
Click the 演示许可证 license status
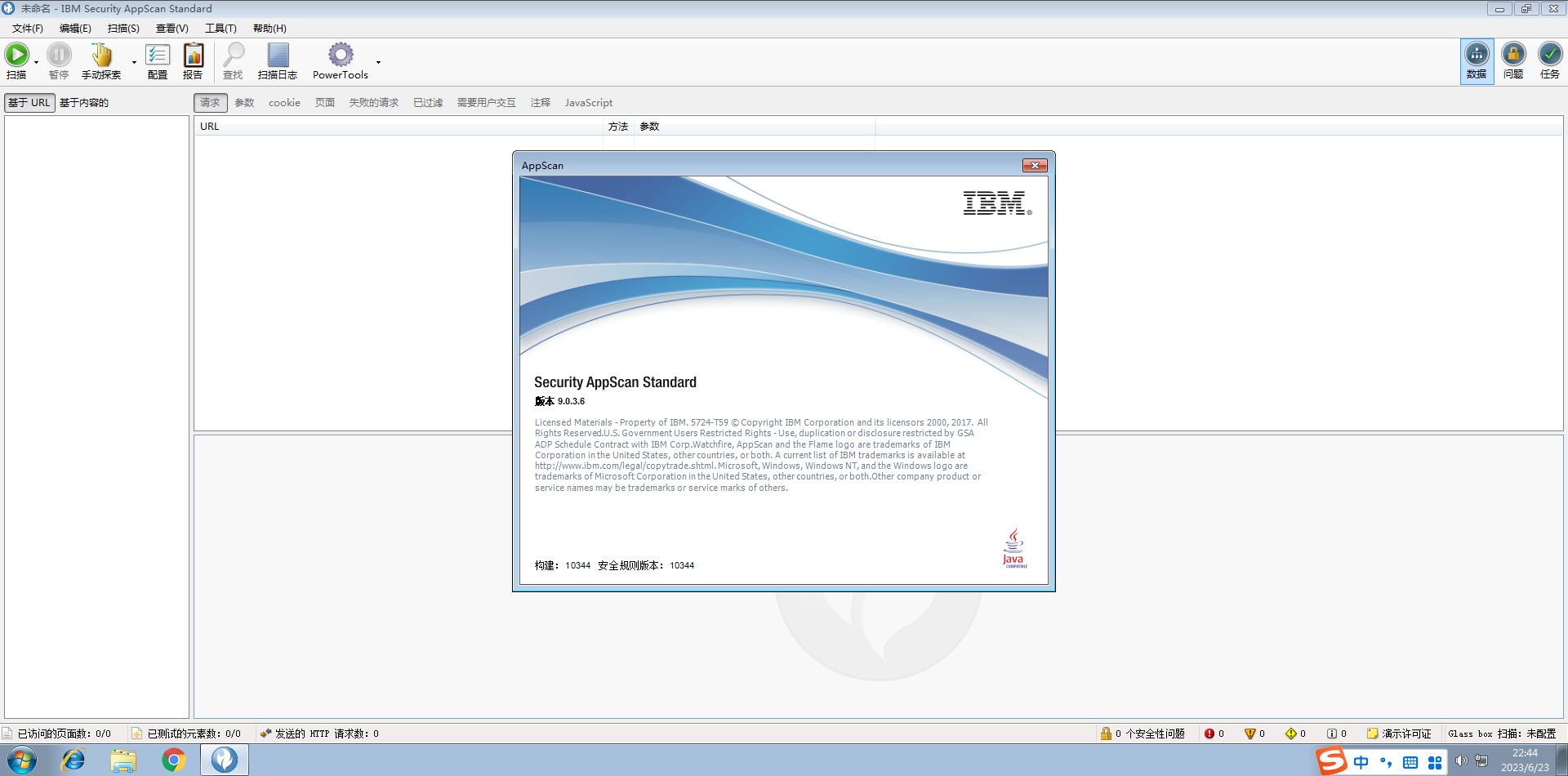(1399, 734)
